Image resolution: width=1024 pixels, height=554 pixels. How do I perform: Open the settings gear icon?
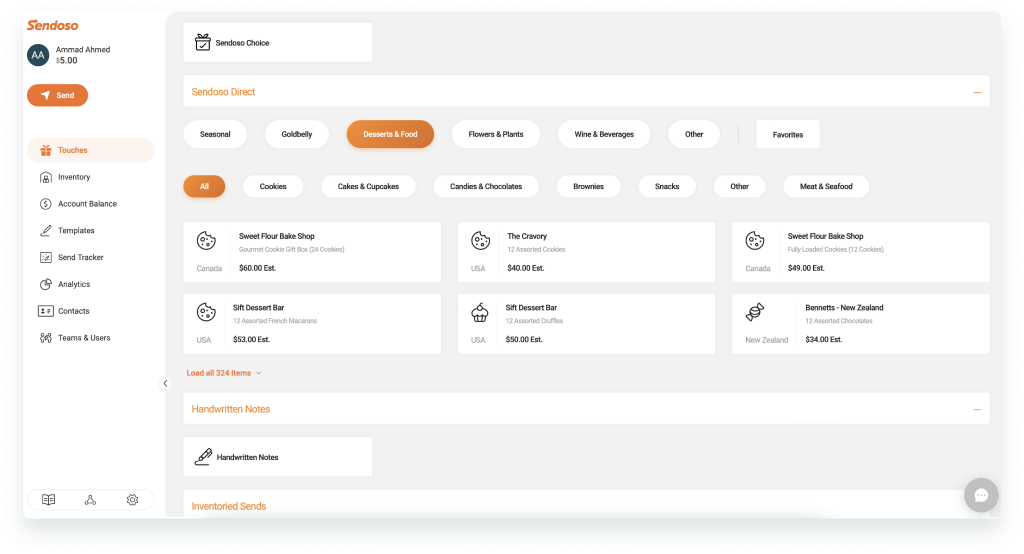click(133, 500)
